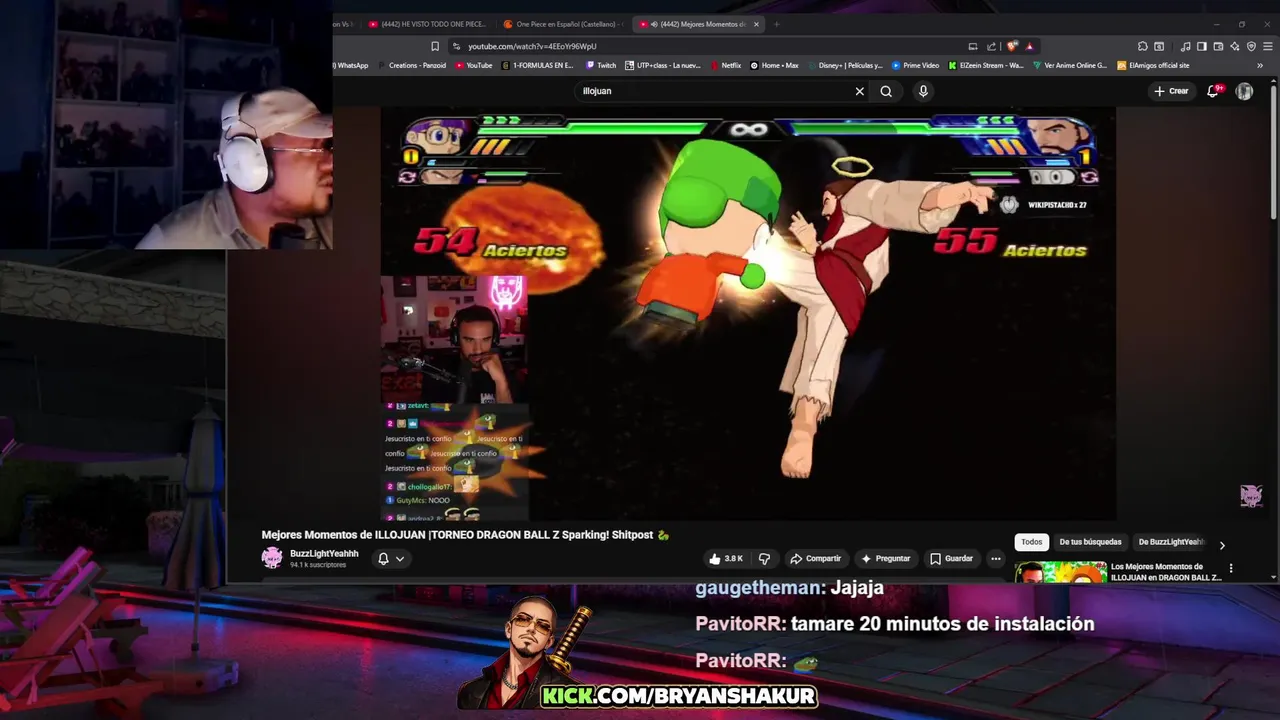Open a new browser tab
This screenshot has height=720, width=1280.
777,24
